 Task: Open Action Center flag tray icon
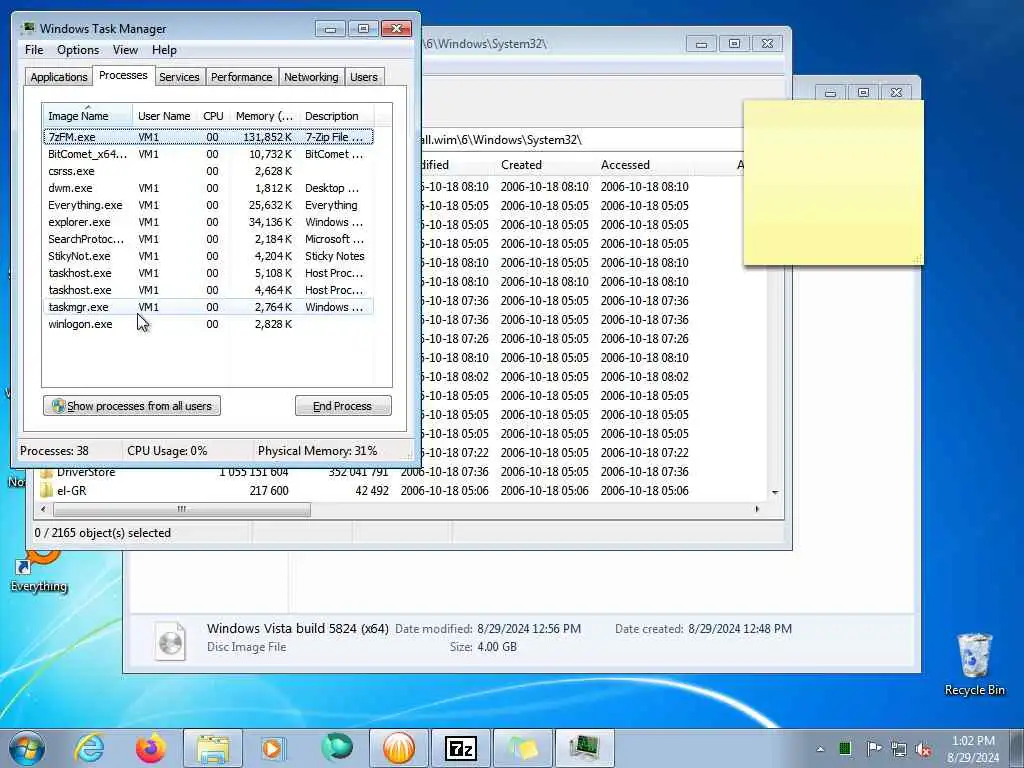[x=874, y=748]
